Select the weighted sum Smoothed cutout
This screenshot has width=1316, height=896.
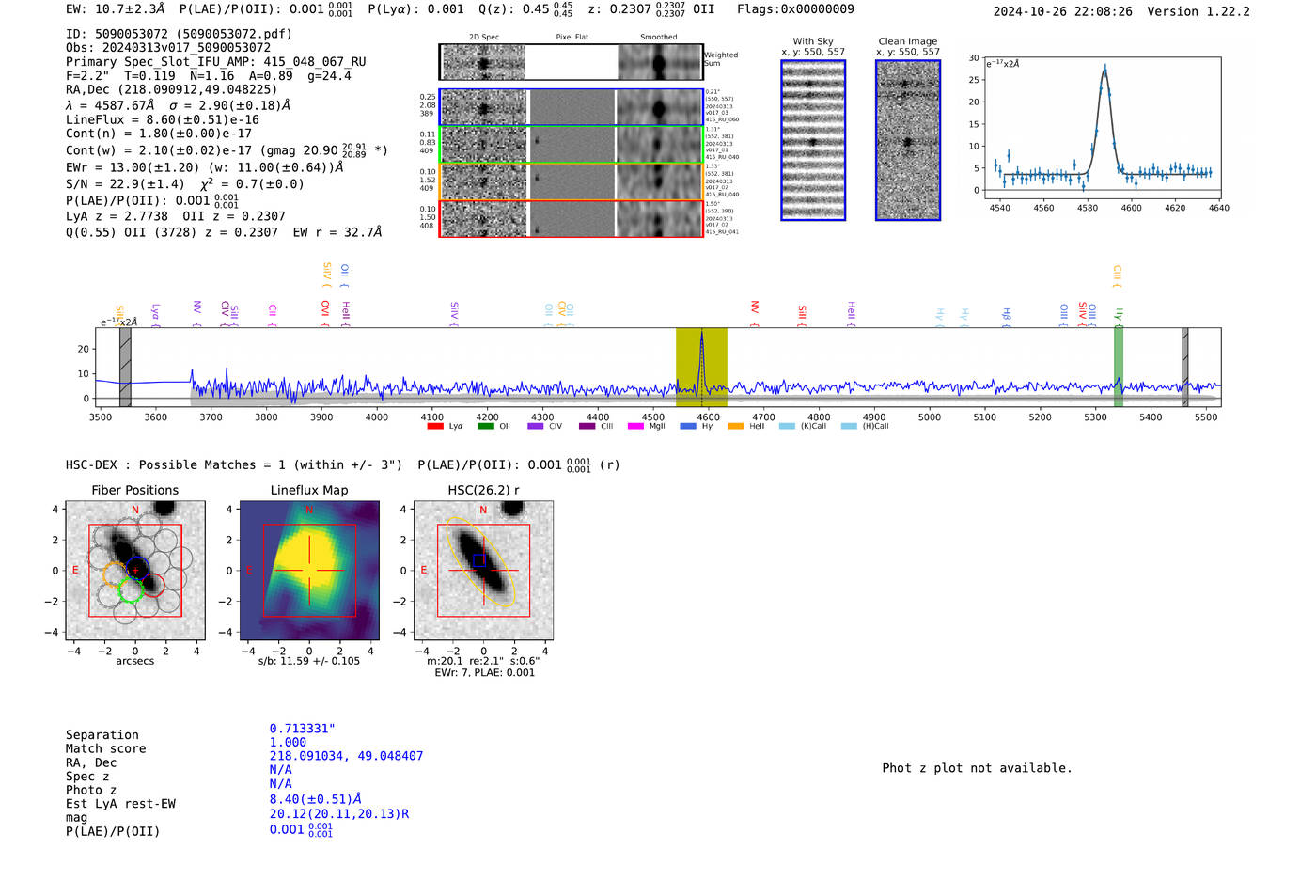[660, 62]
